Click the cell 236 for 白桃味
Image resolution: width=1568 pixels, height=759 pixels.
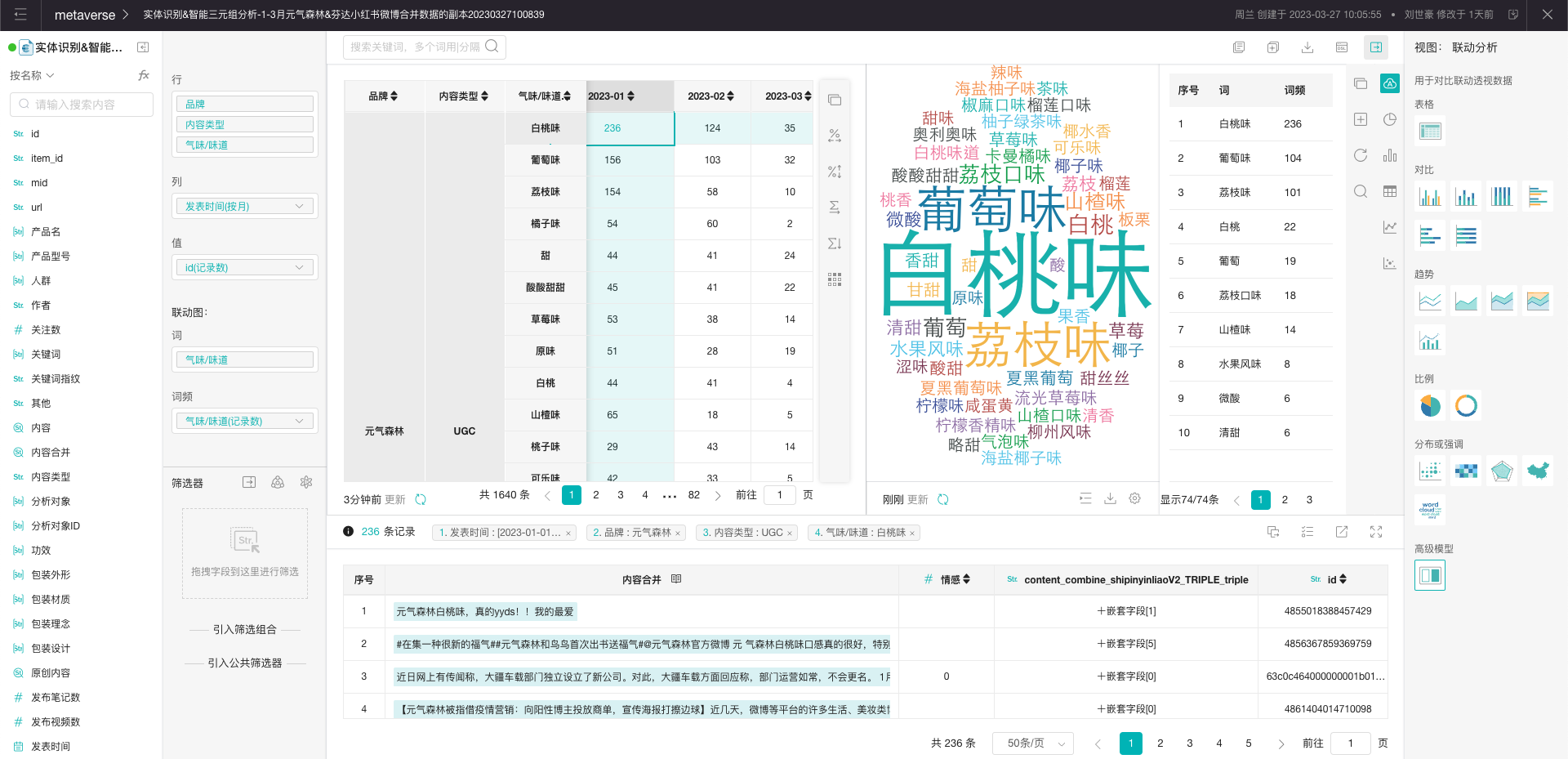click(x=630, y=128)
